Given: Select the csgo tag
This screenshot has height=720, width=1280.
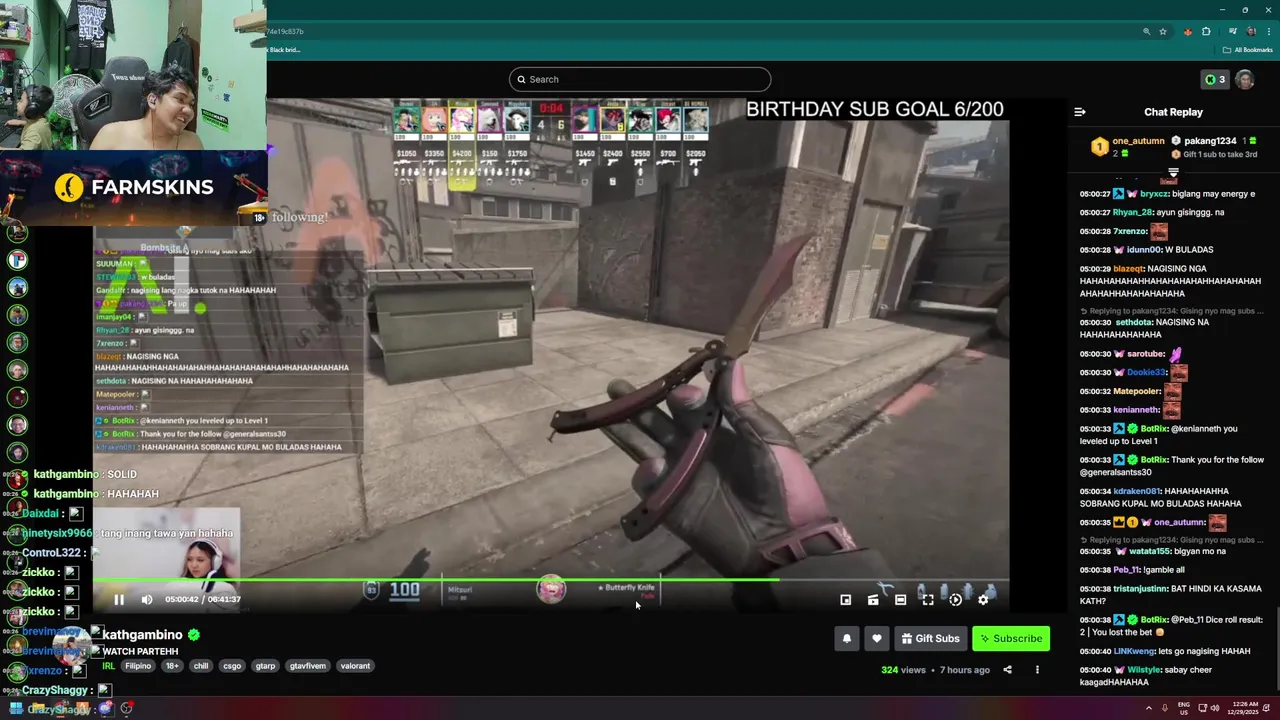Looking at the screenshot, I should click(232, 666).
